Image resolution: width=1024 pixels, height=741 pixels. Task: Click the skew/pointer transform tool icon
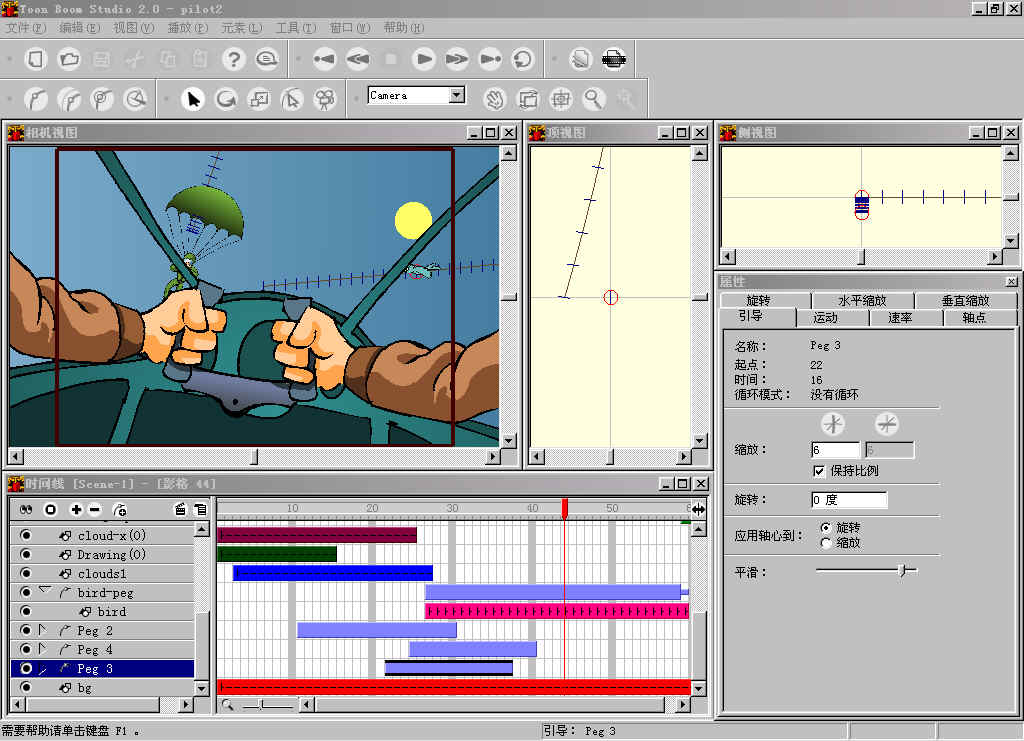[x=292, y=99]
